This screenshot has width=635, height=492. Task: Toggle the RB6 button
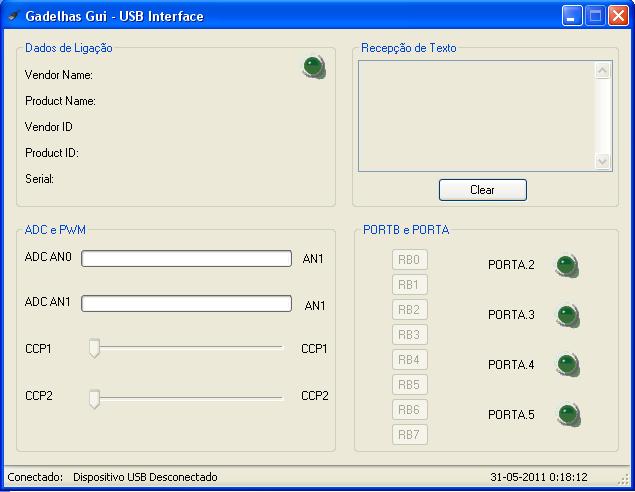(410, 410)
